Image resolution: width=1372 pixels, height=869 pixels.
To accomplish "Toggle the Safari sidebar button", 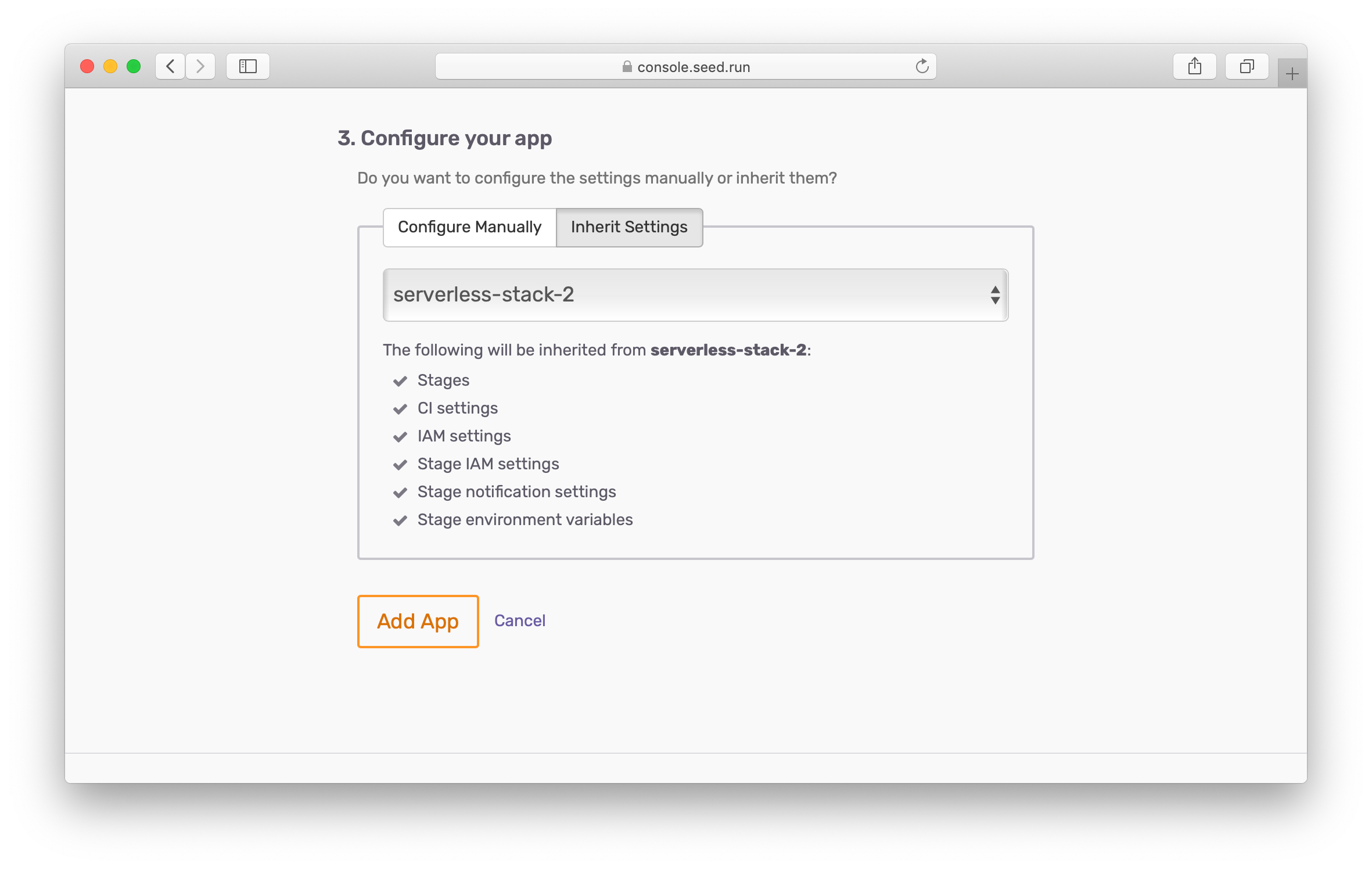I will tap(248, 66).
